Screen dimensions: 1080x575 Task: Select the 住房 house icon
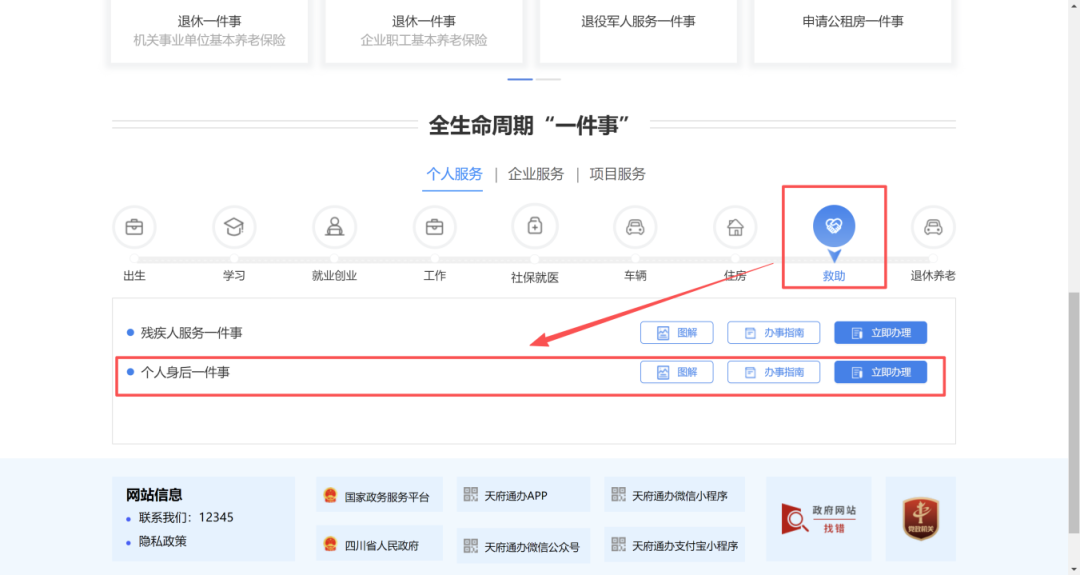point(735,227)
